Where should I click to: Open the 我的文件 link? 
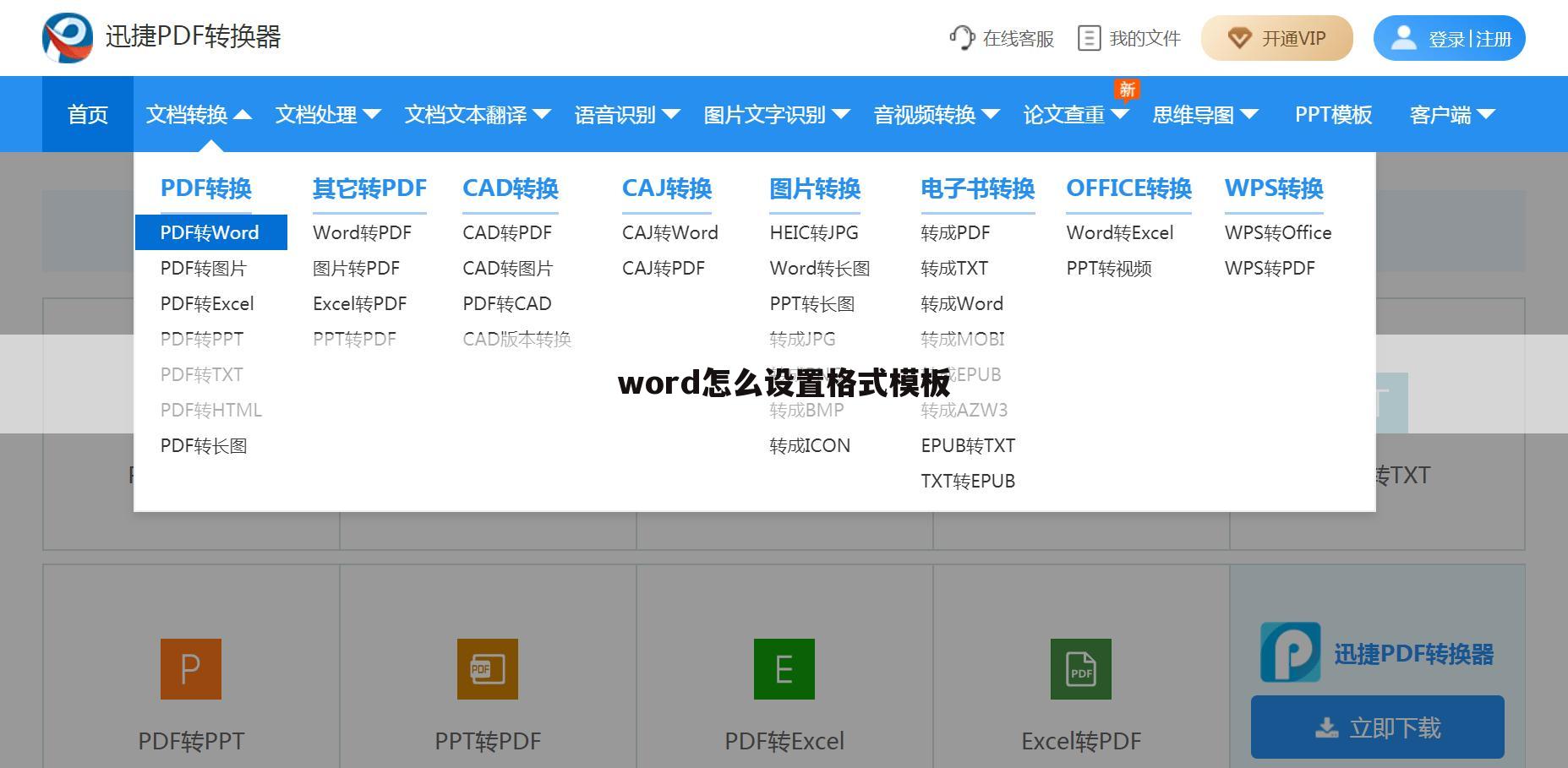point(1129,38)
